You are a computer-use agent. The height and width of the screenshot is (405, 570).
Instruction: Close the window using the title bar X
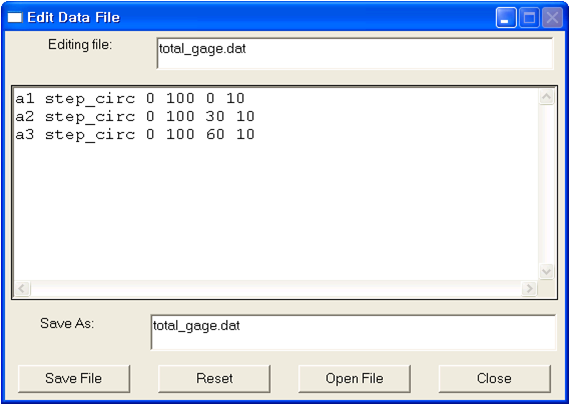point(553,18)
